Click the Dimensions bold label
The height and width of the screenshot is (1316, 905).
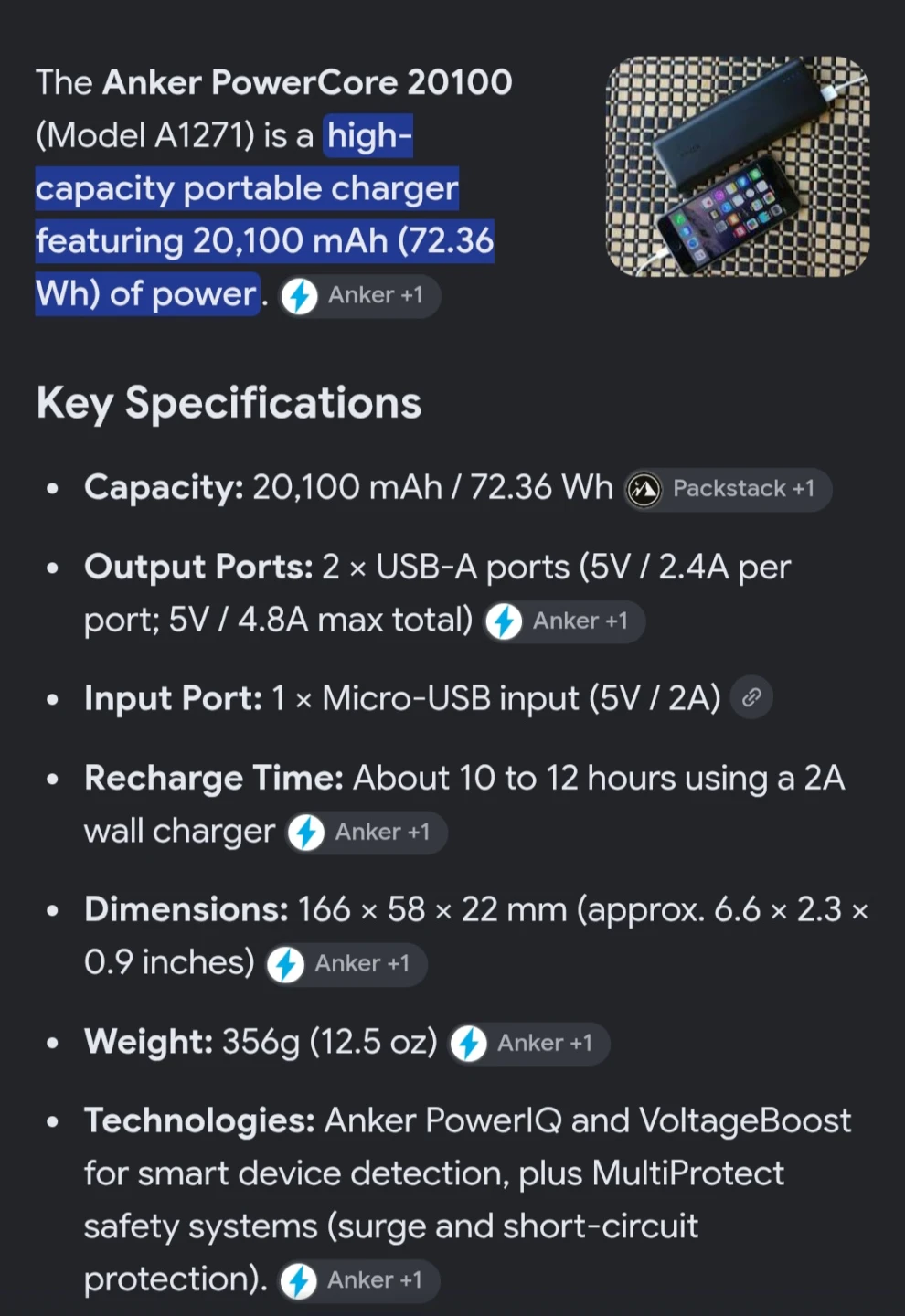click(186, 910)
